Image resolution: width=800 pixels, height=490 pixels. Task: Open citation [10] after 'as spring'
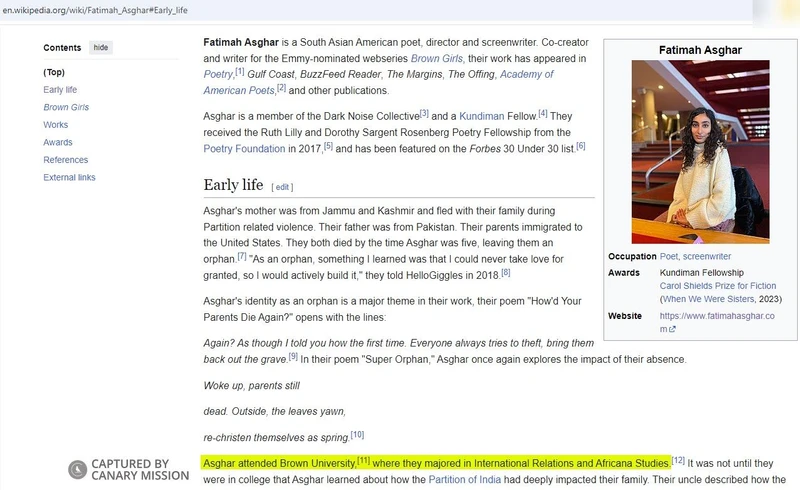(358, 434)
